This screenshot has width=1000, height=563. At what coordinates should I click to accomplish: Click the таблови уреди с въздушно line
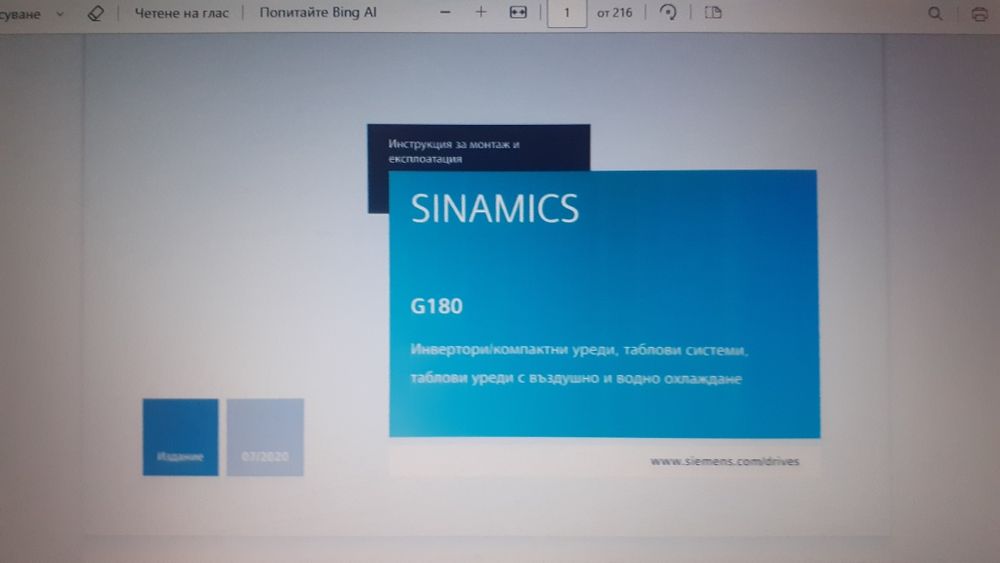point(576,378)
